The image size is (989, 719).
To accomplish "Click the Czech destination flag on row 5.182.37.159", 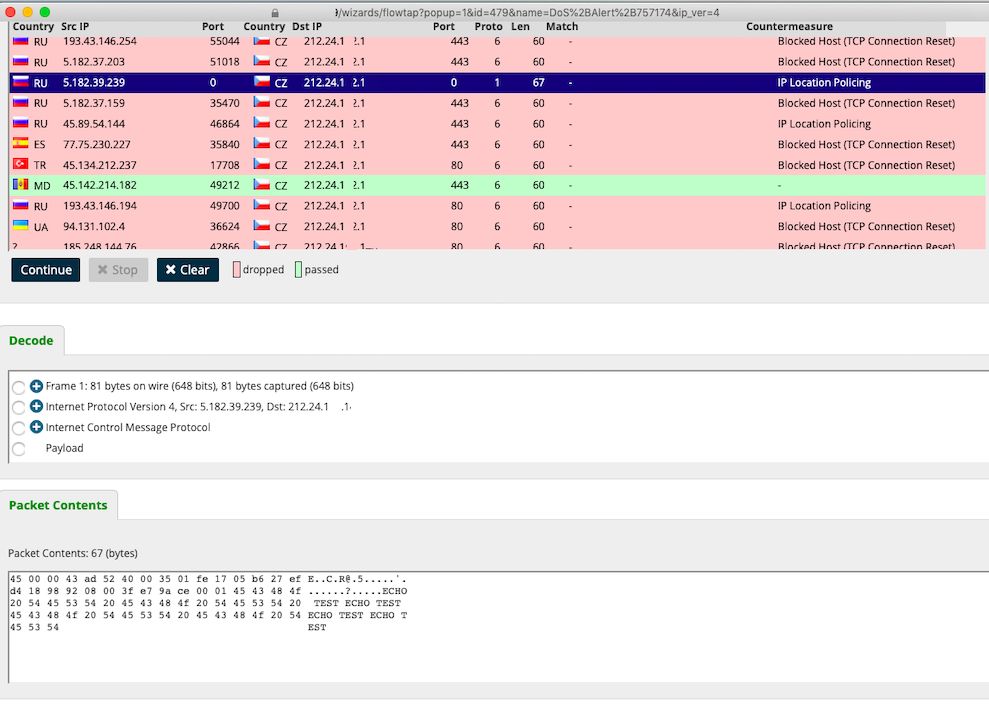I will click(x=262, y=102).
